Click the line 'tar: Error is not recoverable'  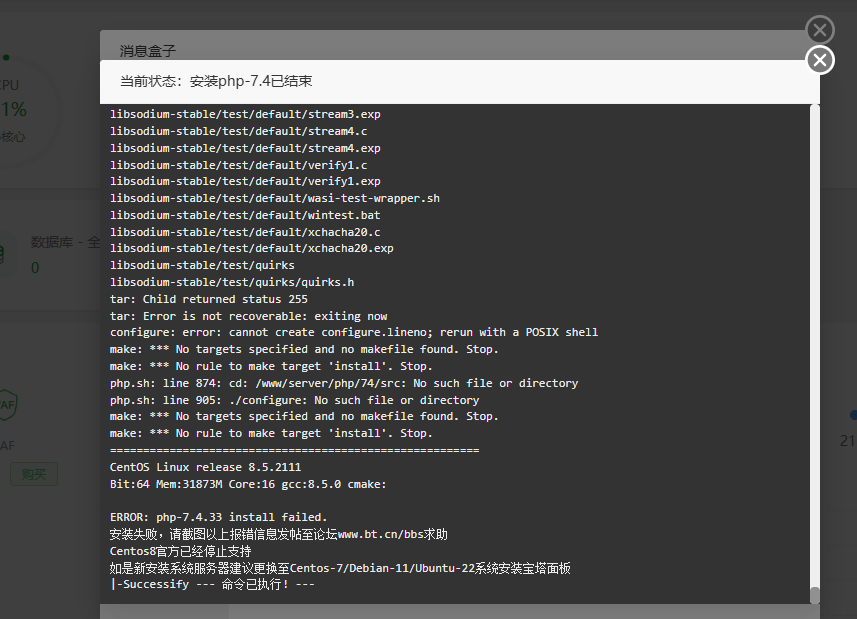pyautogui.click(x=249, y=316)
